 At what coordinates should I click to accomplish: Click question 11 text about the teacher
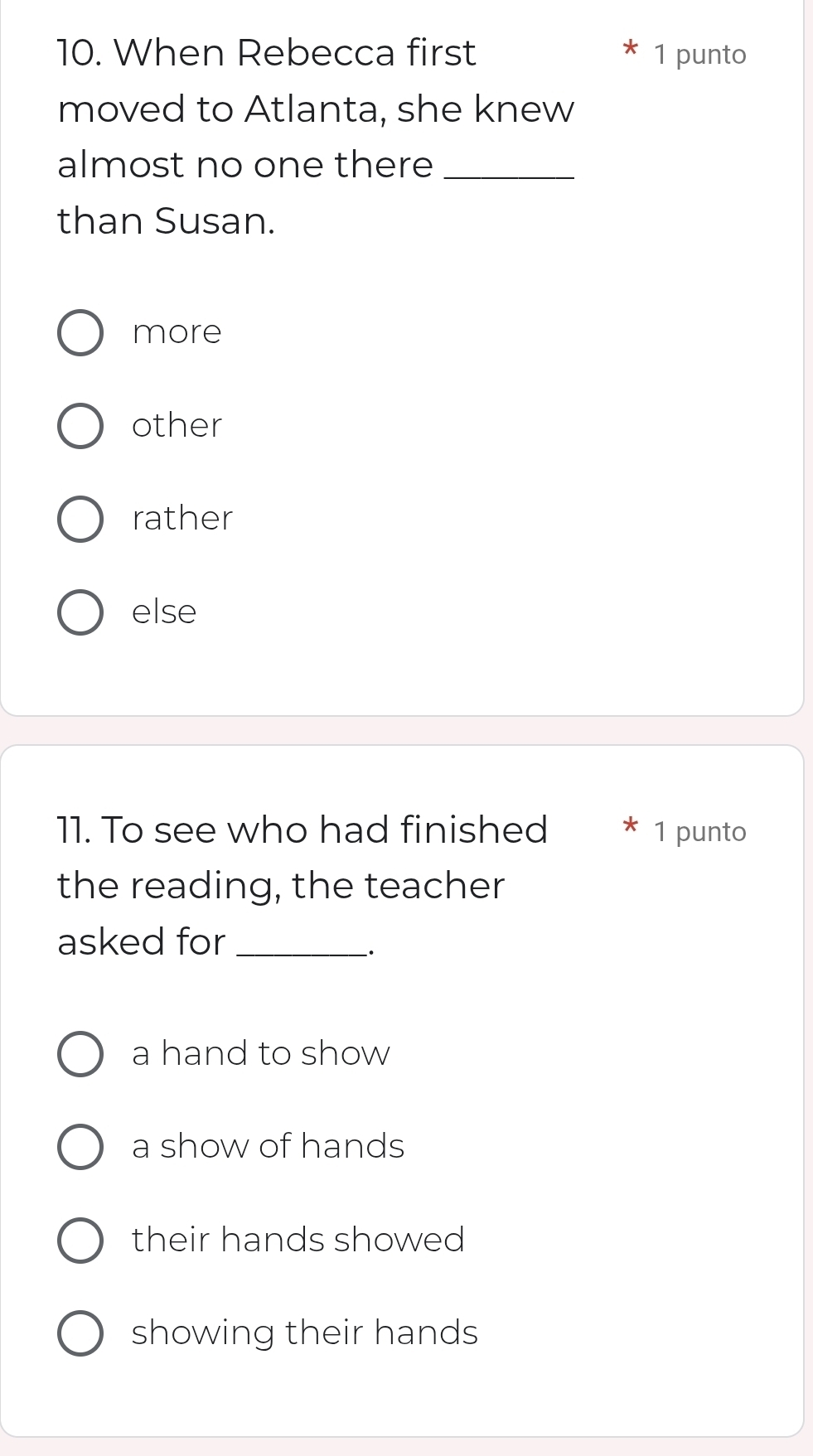pos(302,886)
